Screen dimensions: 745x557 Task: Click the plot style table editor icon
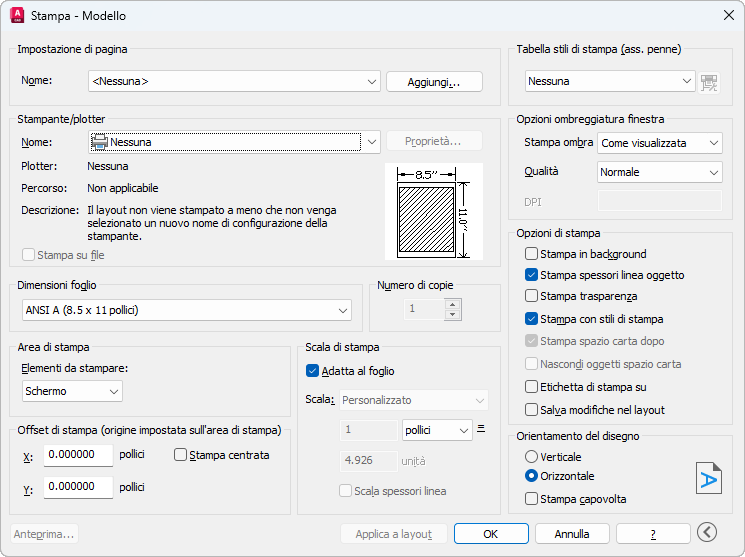pos(709,82)
